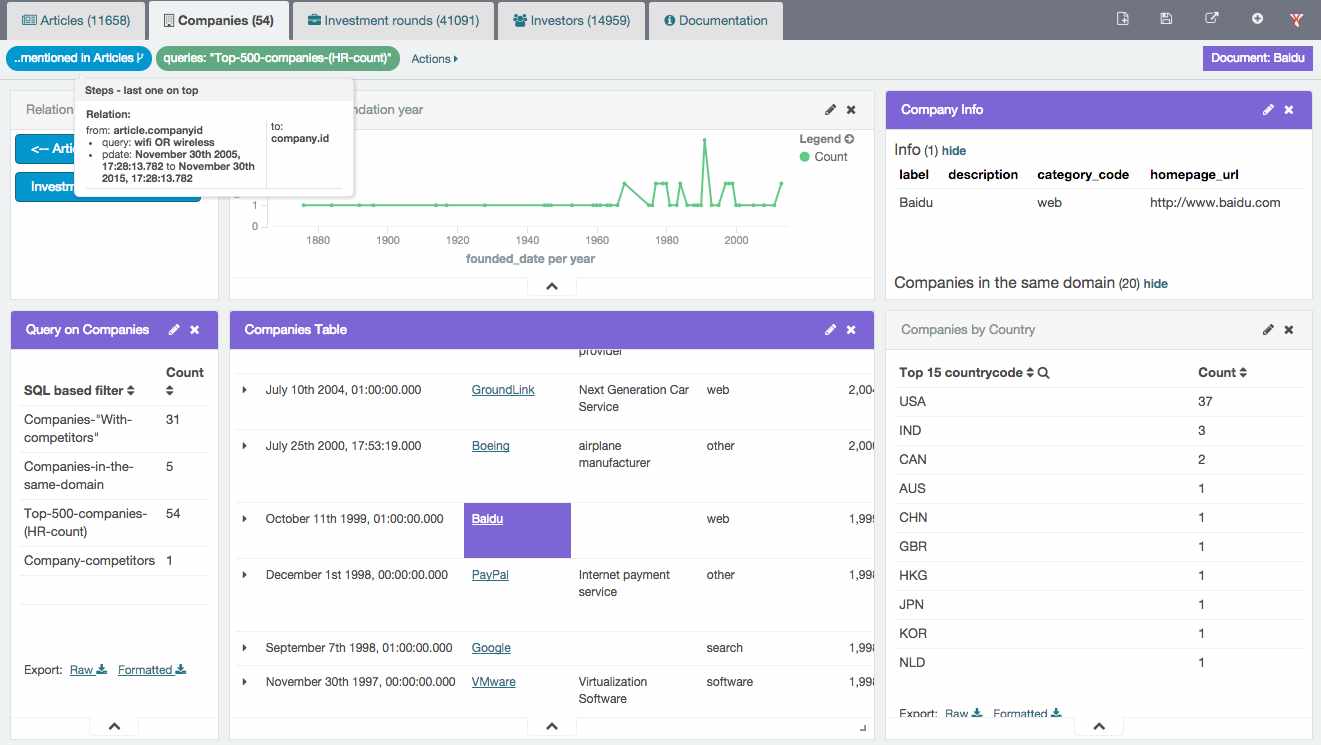Save dashboard using the floppy disk icon

point(1166,19)
